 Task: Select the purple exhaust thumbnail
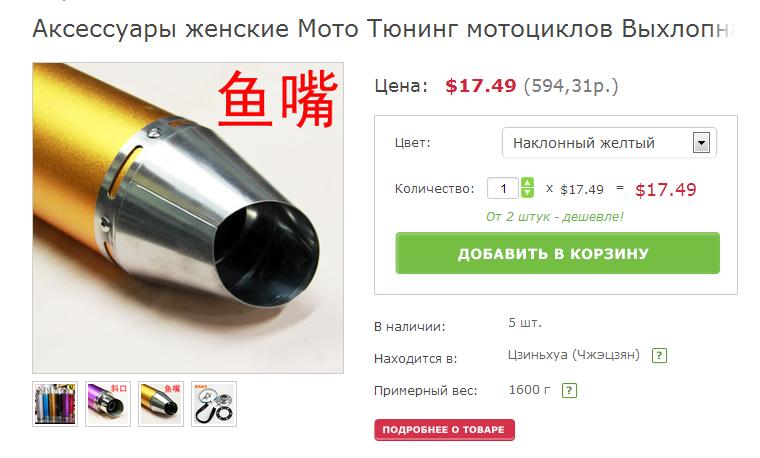point(108,404)
